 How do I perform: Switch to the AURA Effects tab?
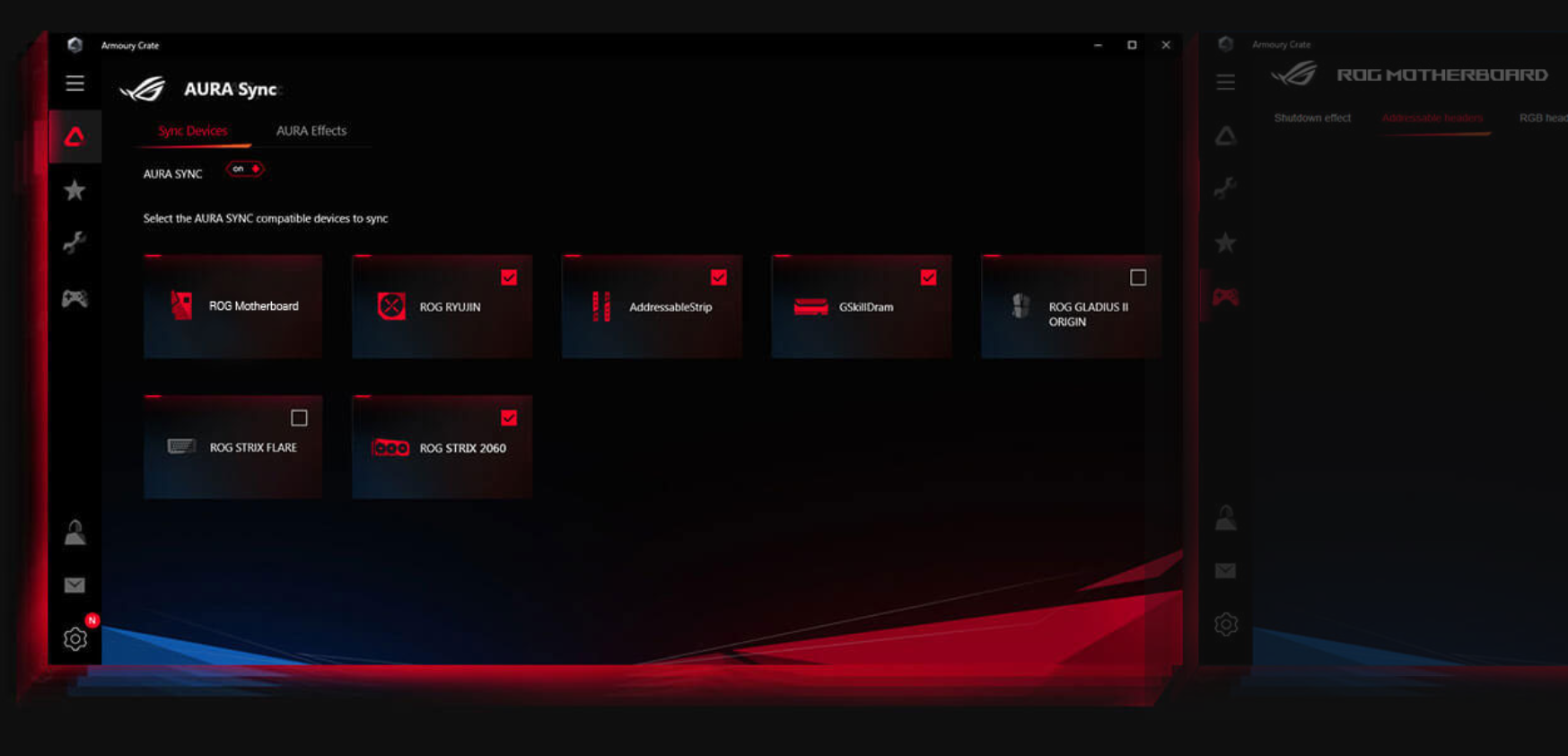pyautogui.click(x=311, y=131)
